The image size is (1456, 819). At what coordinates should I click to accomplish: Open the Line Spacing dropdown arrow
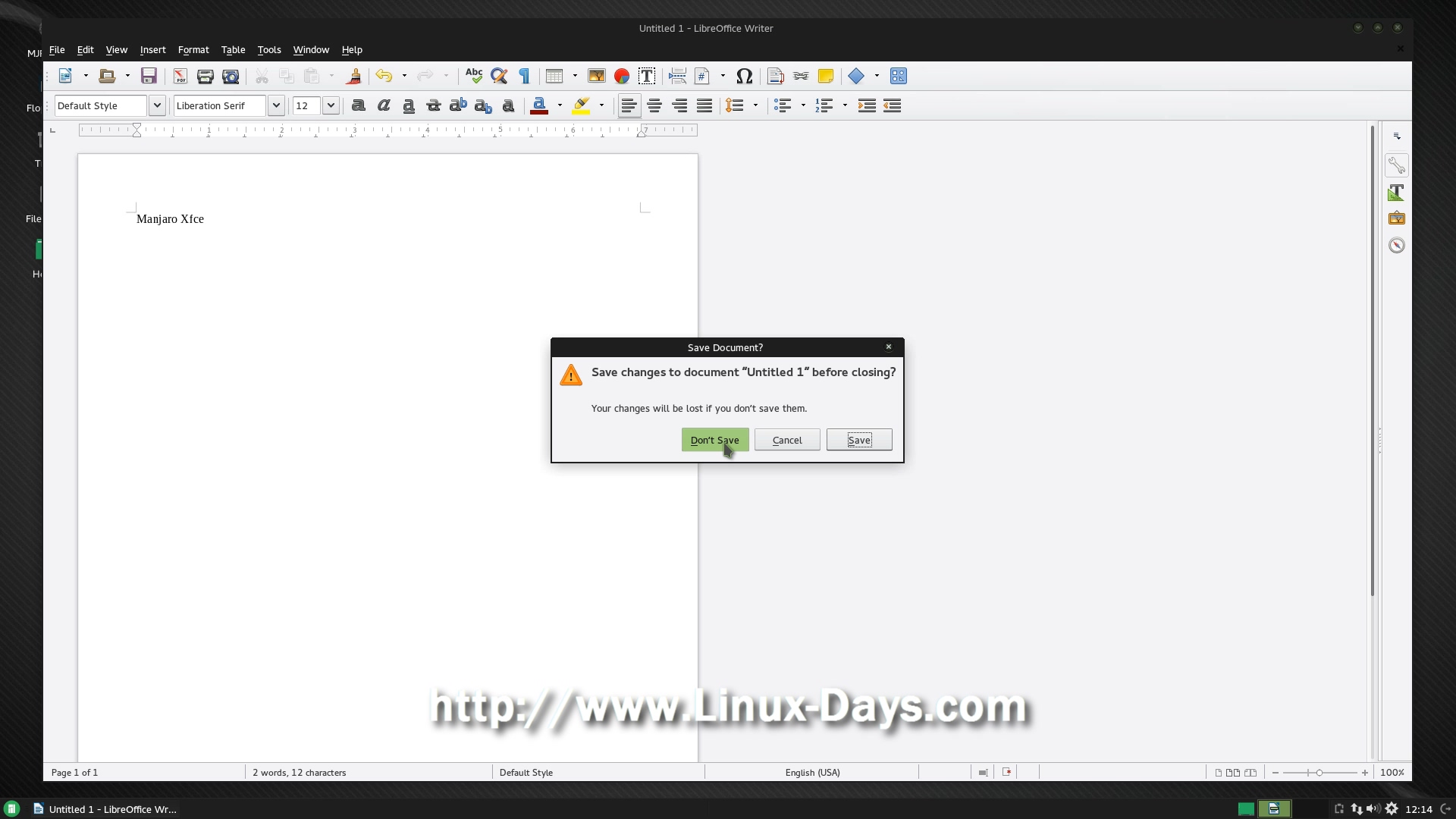(755, 106)
